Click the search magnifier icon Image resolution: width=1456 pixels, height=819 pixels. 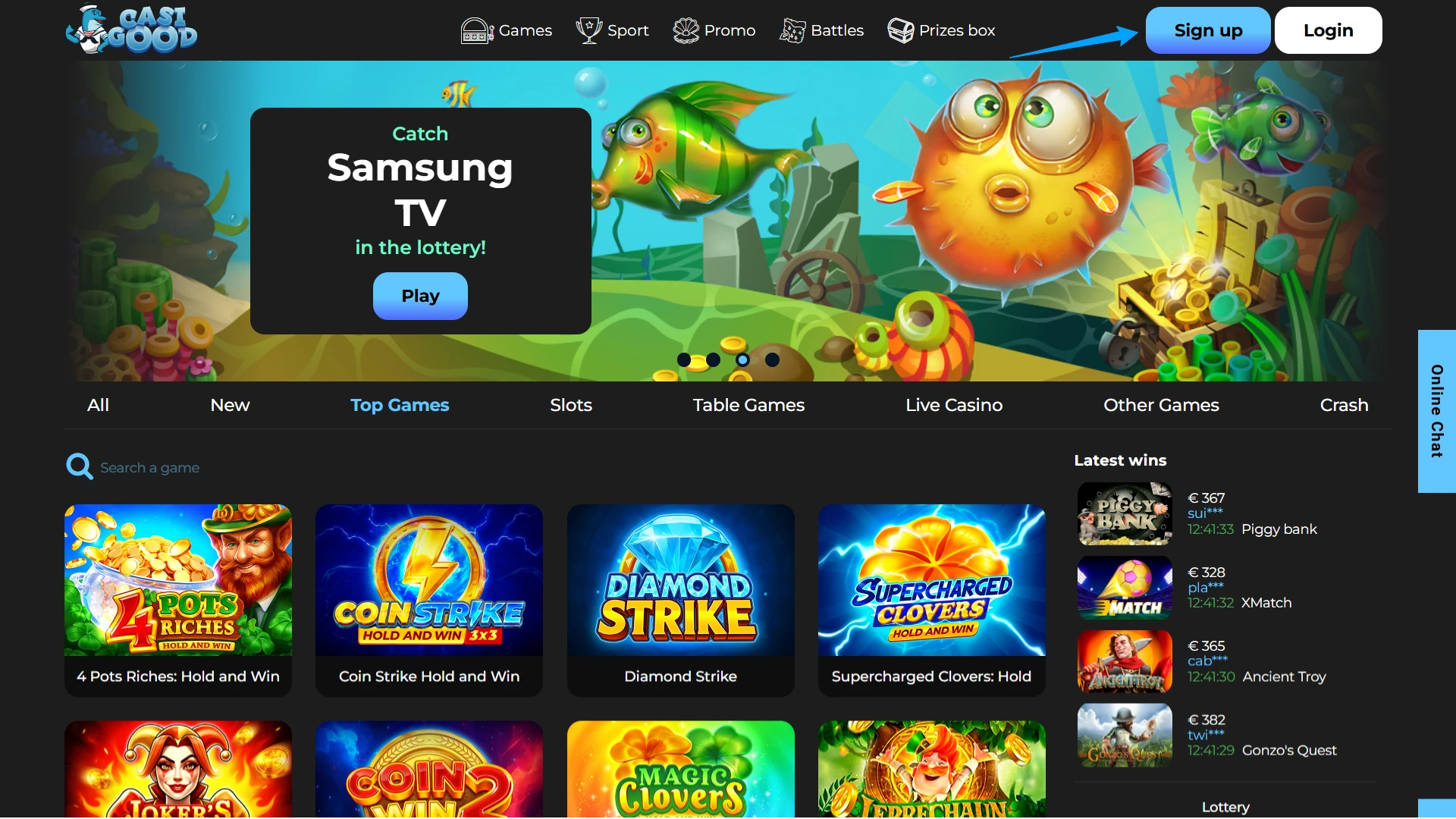tap(79, 466)
